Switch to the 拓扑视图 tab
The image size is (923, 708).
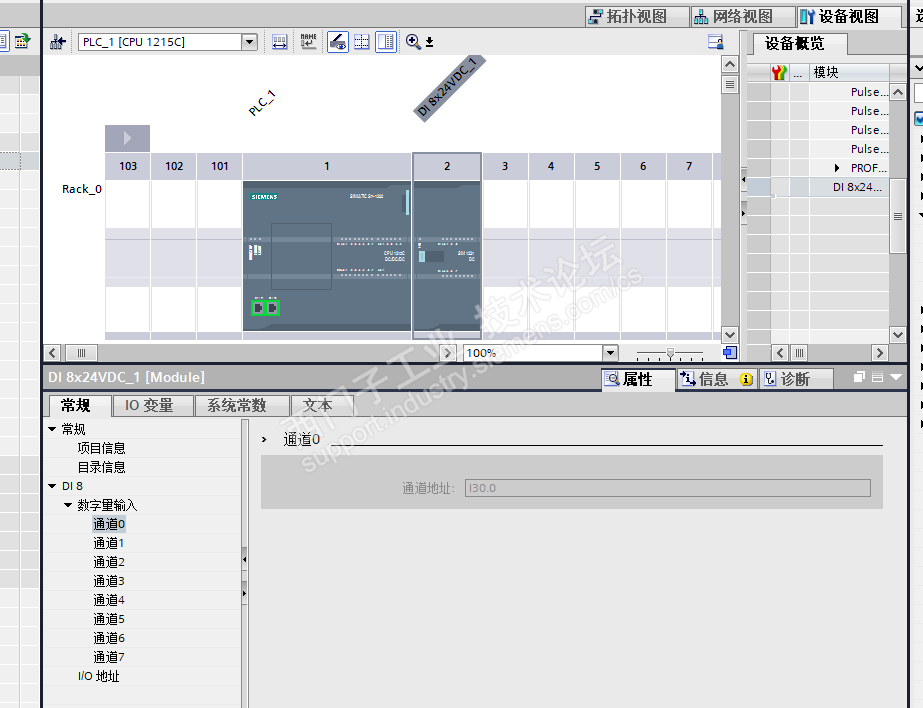click(637, 16)
